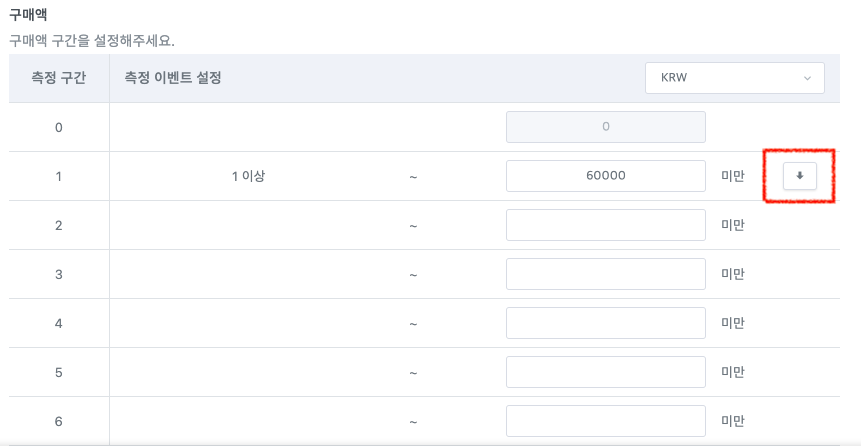Click the 미만 label in row 1
This screenshot has height=446, width=861.
click(733, 176)
